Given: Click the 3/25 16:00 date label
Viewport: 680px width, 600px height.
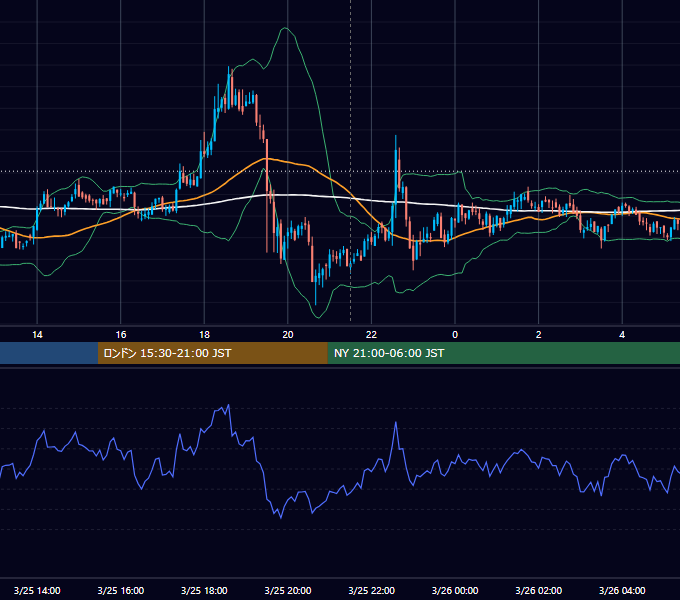Looking at the screenshot, I should 121,590.
